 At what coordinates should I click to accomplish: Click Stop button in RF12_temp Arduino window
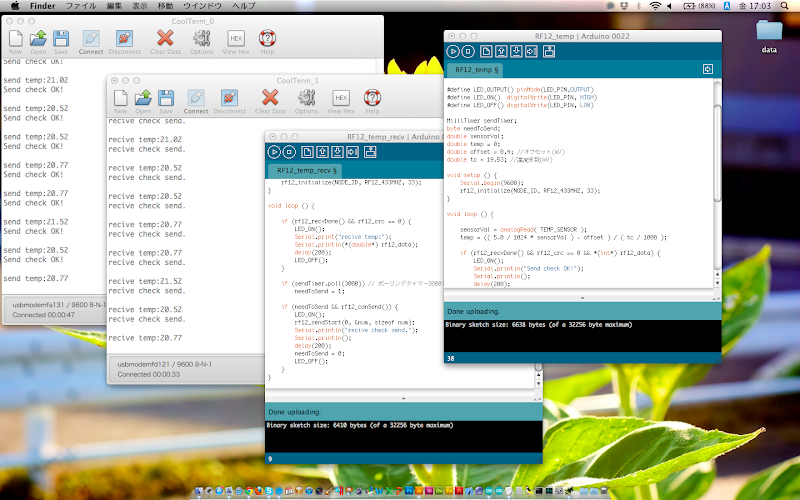tap(468, 52)
